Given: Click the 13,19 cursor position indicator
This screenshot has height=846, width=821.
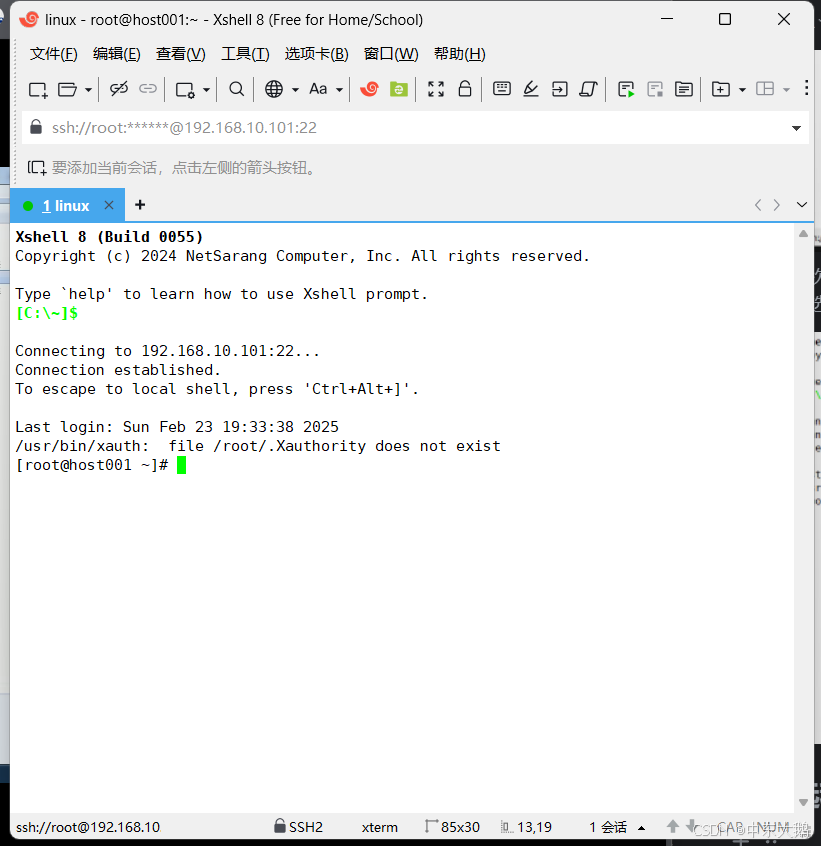Looking at the screenshot, I should click(x=526, y=827).
